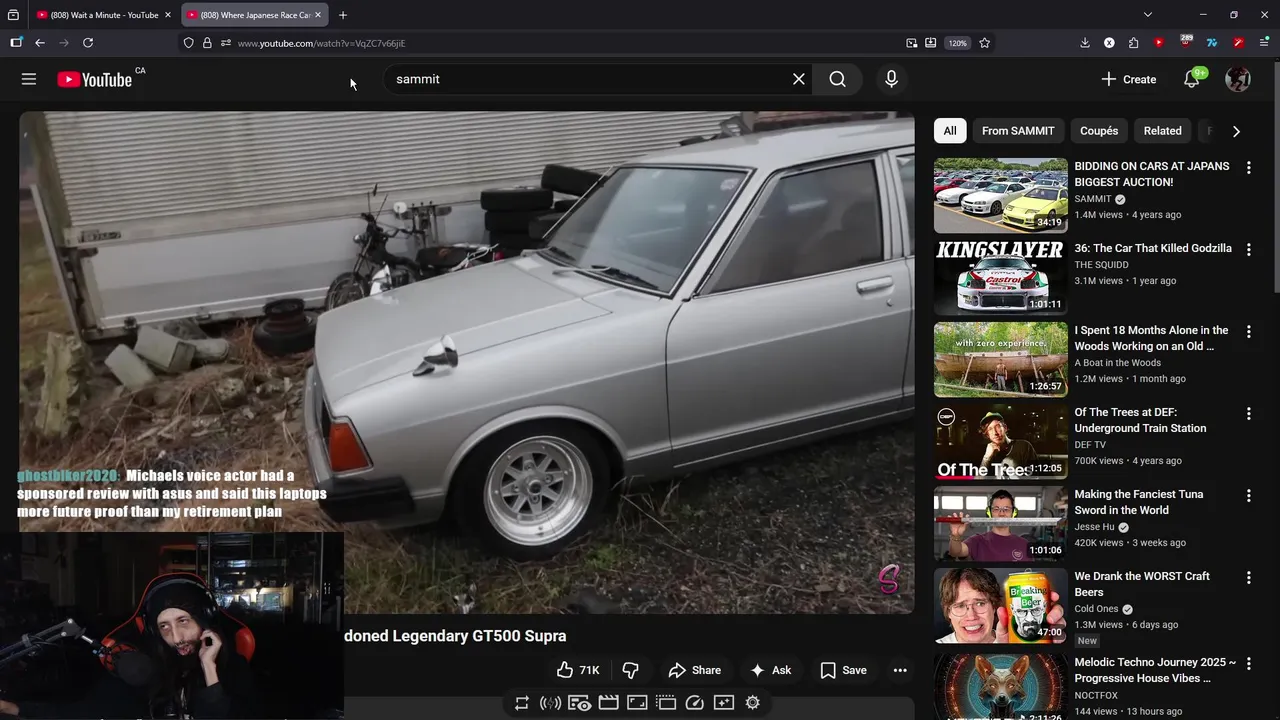Like the video with 71K likes
The image size is (1280, 720).
[578, 670]
